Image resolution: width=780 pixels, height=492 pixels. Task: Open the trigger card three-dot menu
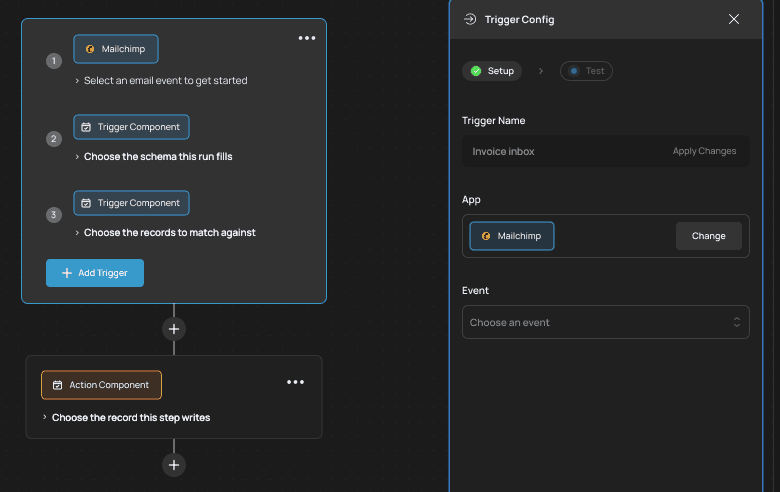pyautogui.click(x=307, y=38)
